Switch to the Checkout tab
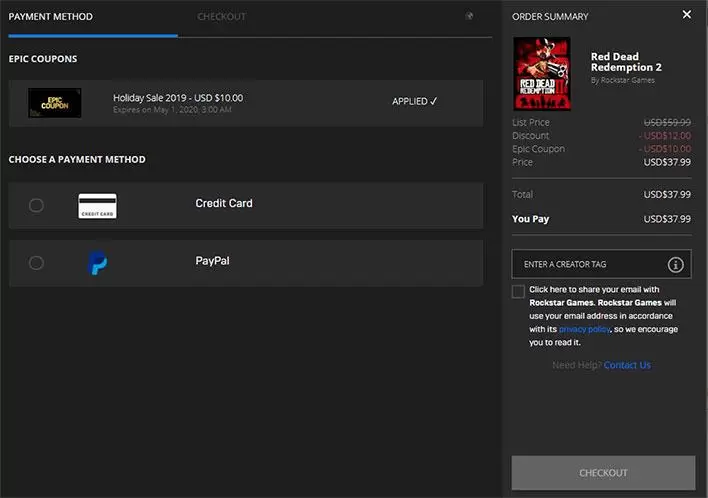This screenshot has height=498, width=708. coord(221,17)
